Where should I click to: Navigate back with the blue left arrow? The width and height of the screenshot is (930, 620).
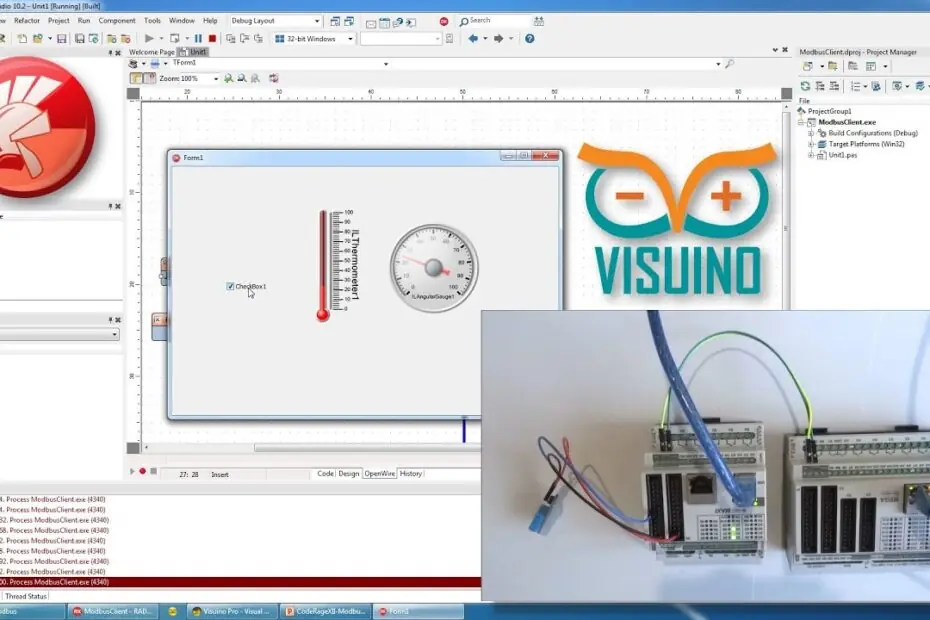473,39
